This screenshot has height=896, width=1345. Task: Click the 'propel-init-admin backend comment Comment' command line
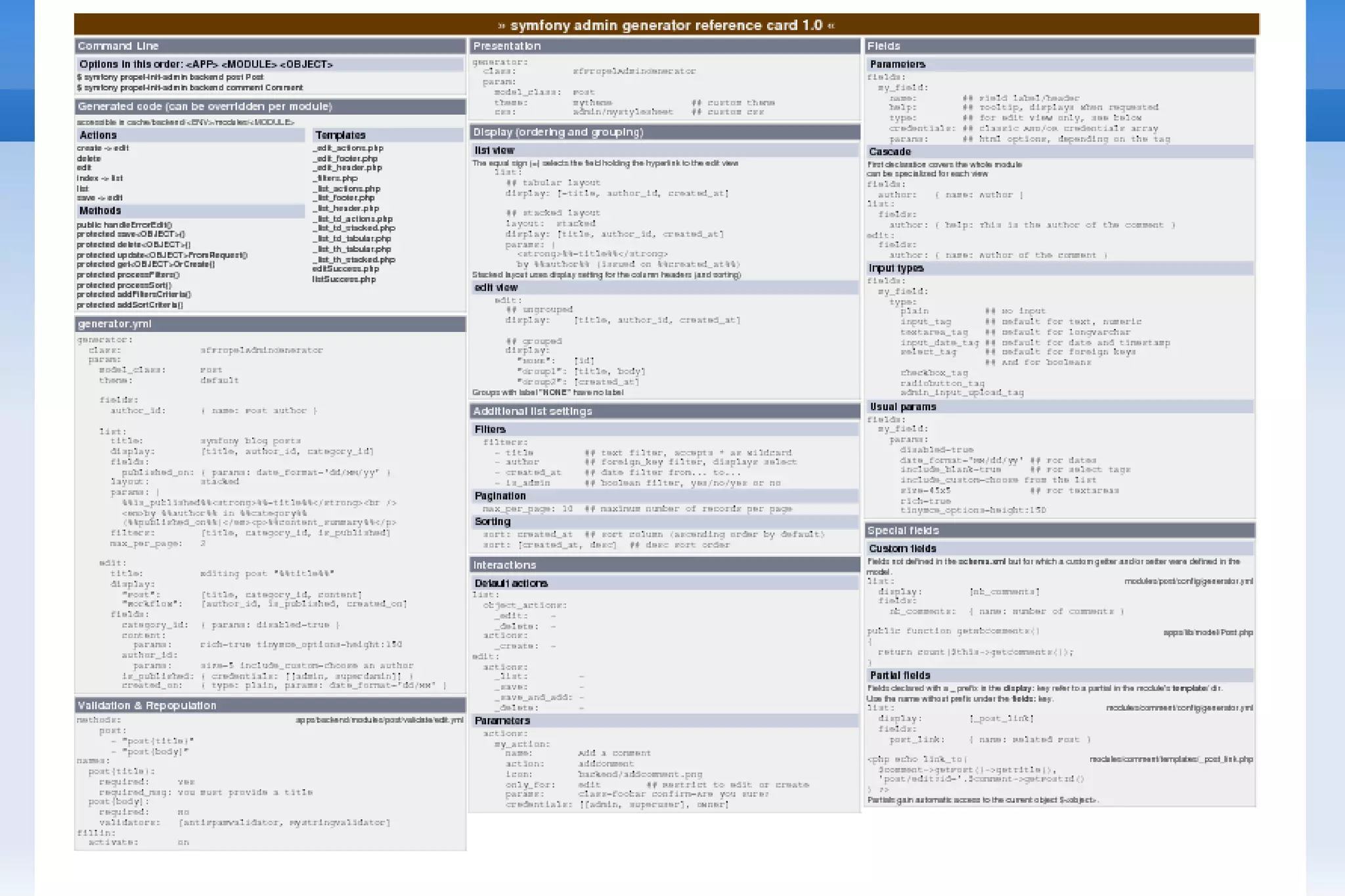pyautogui.click(x=190, y=87)
